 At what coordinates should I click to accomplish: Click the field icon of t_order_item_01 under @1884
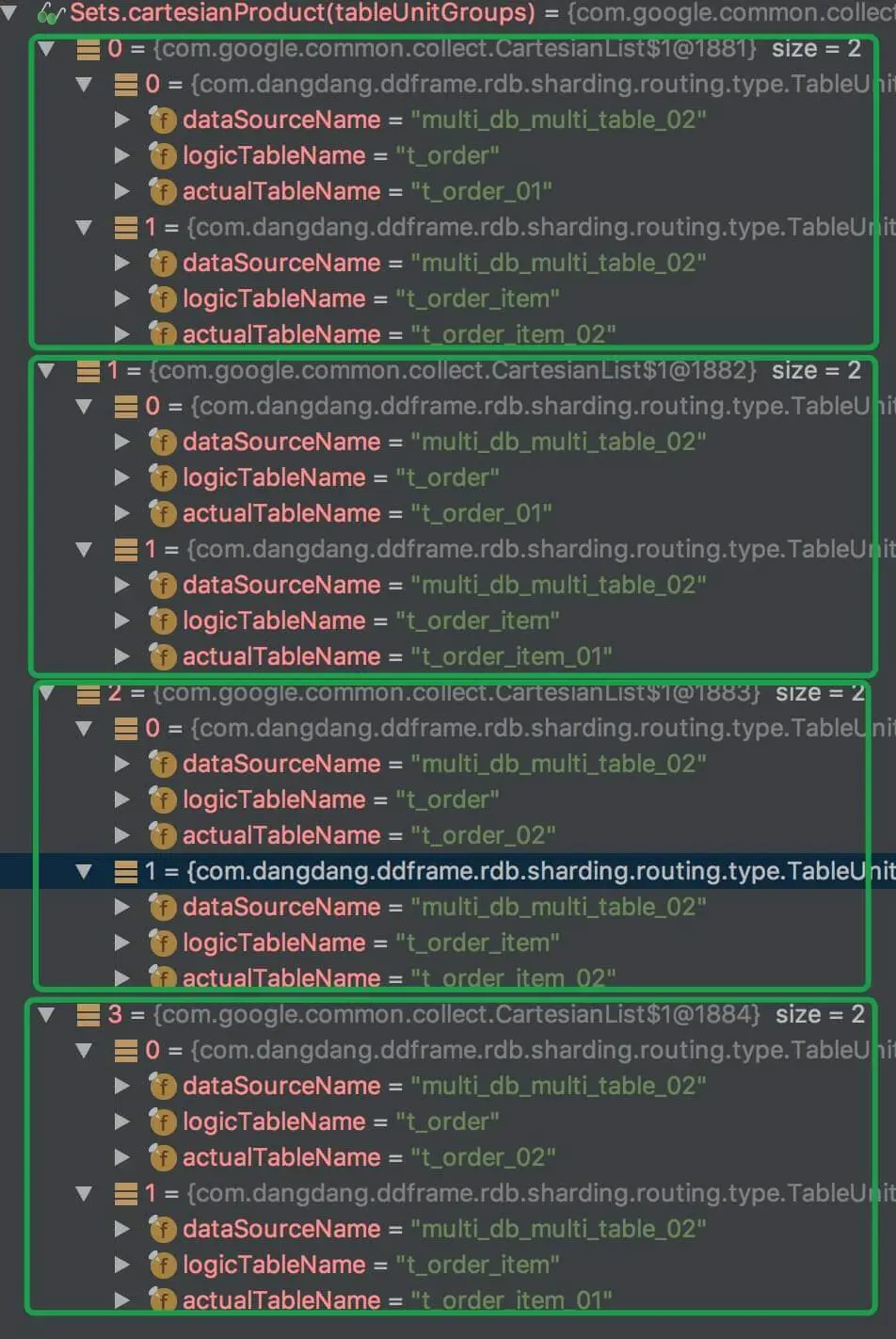click(163, 1300)
